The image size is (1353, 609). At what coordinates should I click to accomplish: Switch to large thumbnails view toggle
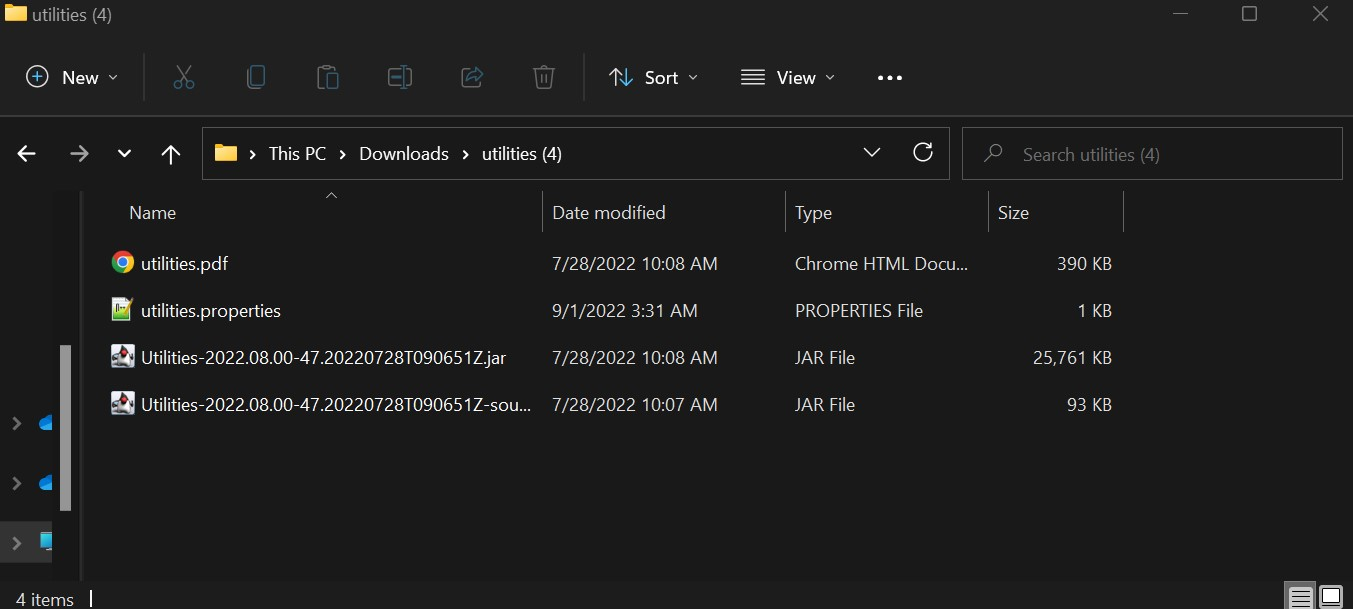[x=1330, y=598]
